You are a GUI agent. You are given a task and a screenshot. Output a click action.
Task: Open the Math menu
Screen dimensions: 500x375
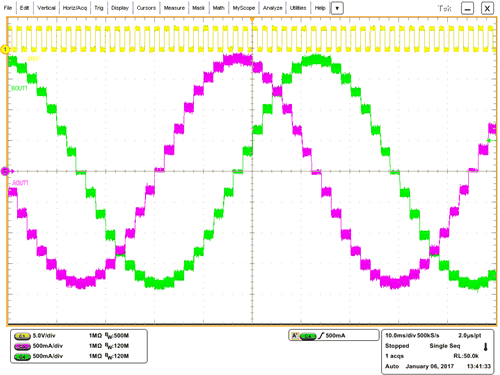(x=218, y=8)
